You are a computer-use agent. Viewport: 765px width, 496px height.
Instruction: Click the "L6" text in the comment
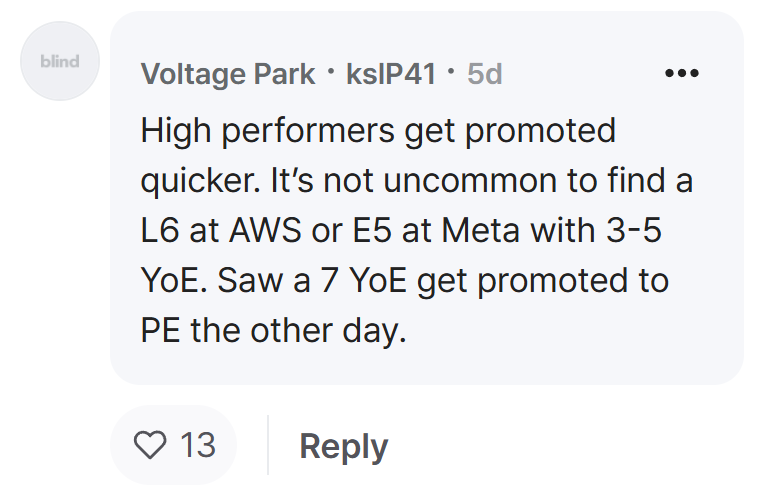coord(160,230)
